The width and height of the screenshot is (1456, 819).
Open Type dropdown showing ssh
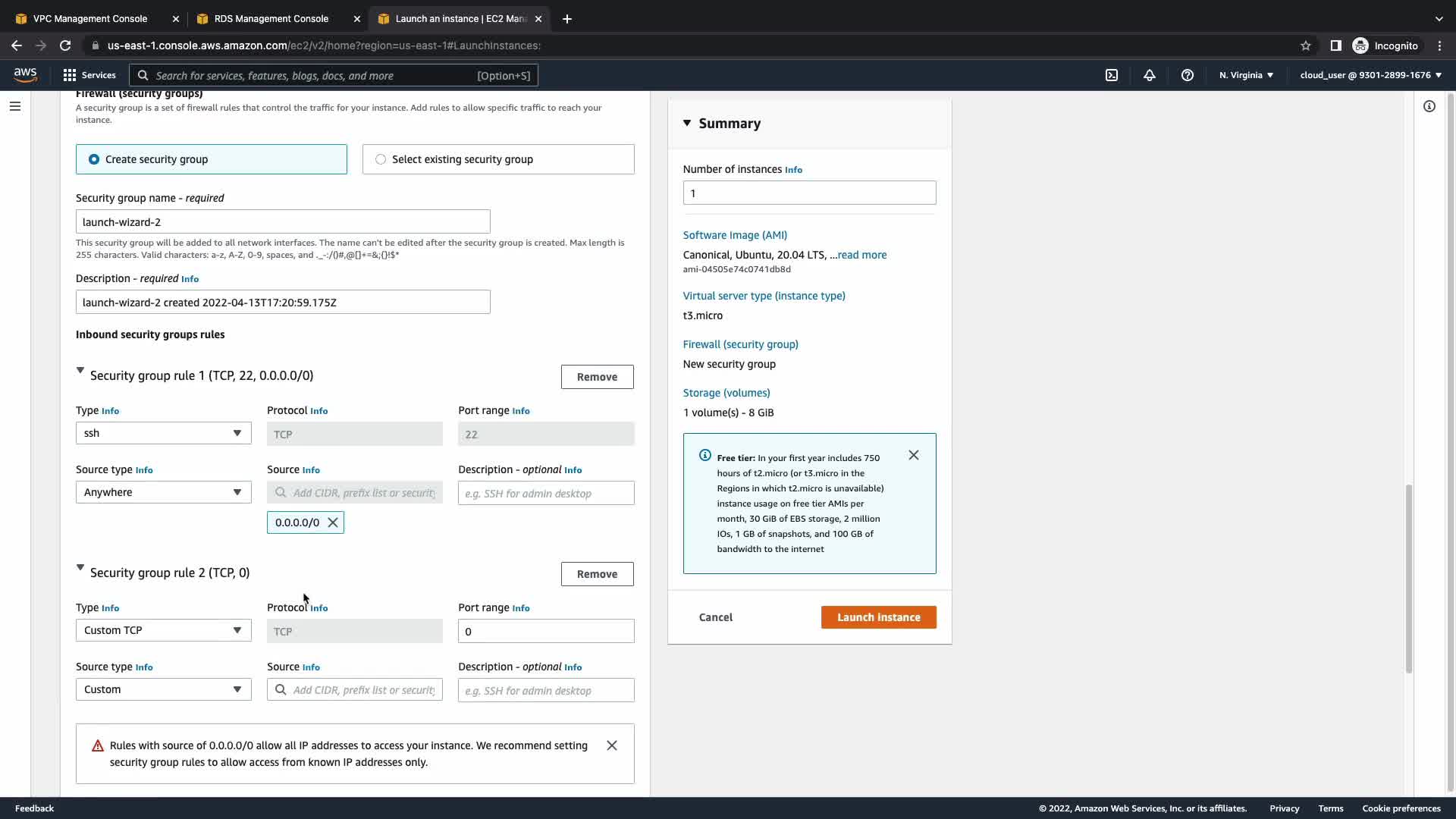[x=163, y=433]
